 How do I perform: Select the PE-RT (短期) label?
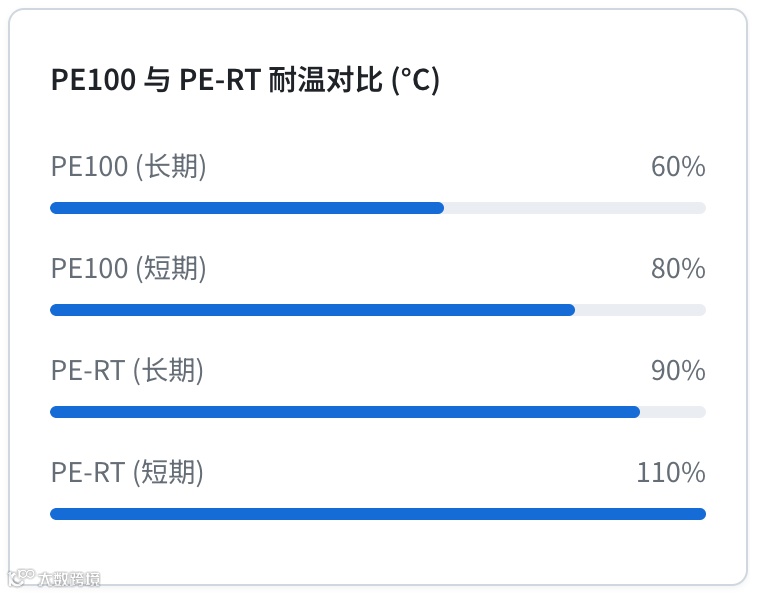pyautogui.click(x=127, y=473)
